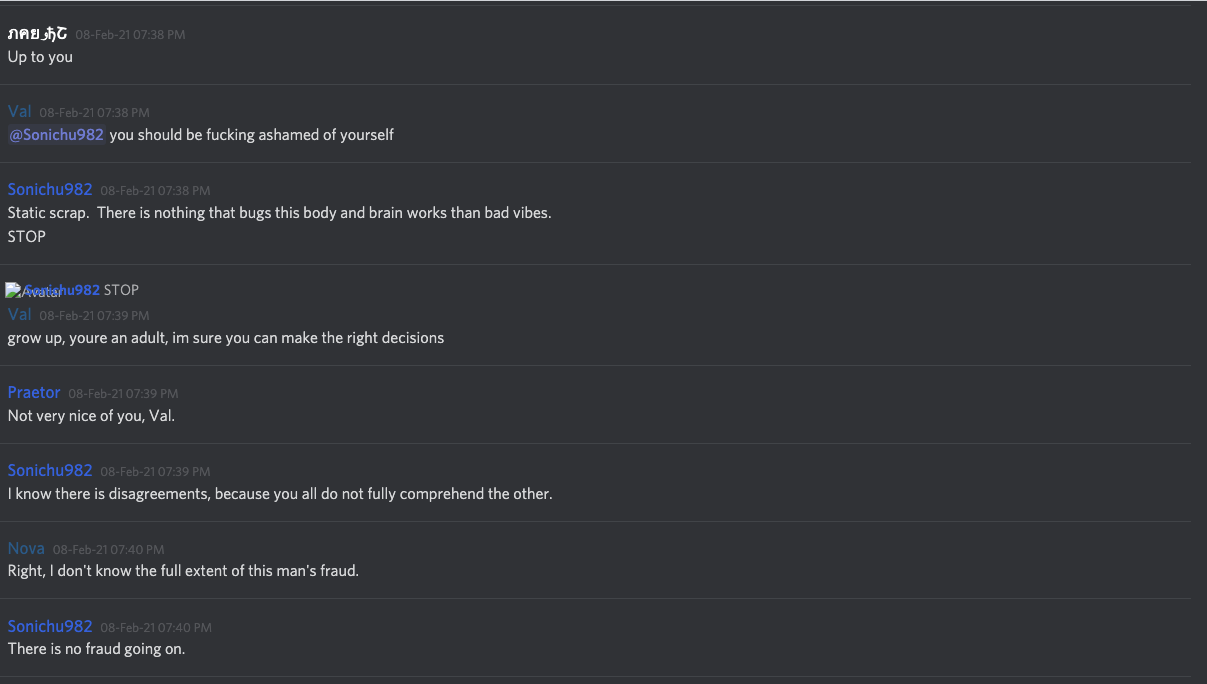Image resolution: width=1207 pixels, height=684 pixels.
Task: Click the "Static scrap" message line
Action: pos(279,213)
